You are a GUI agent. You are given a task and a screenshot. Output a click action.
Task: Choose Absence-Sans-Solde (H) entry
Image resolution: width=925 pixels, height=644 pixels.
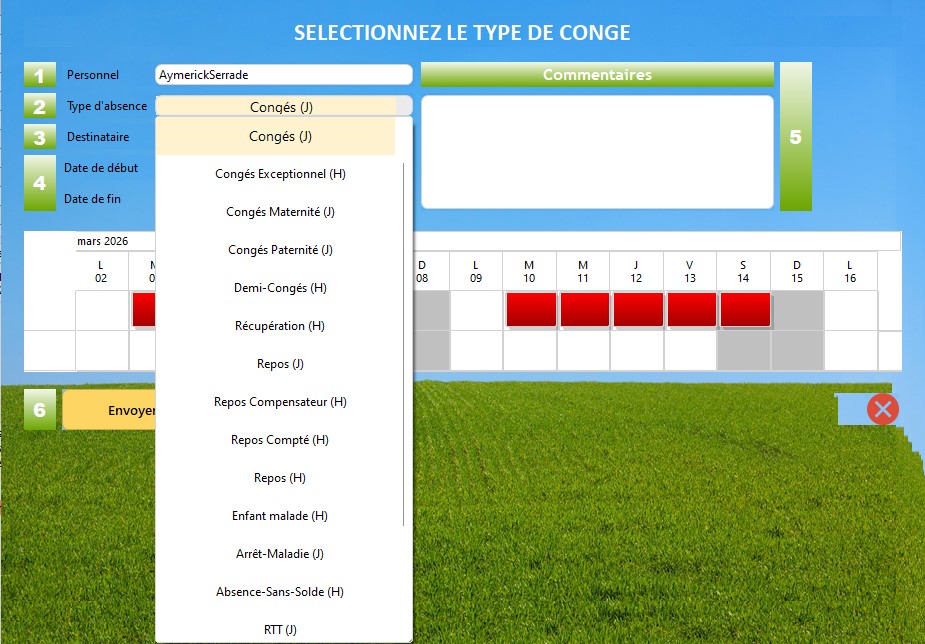pos(280,592)
